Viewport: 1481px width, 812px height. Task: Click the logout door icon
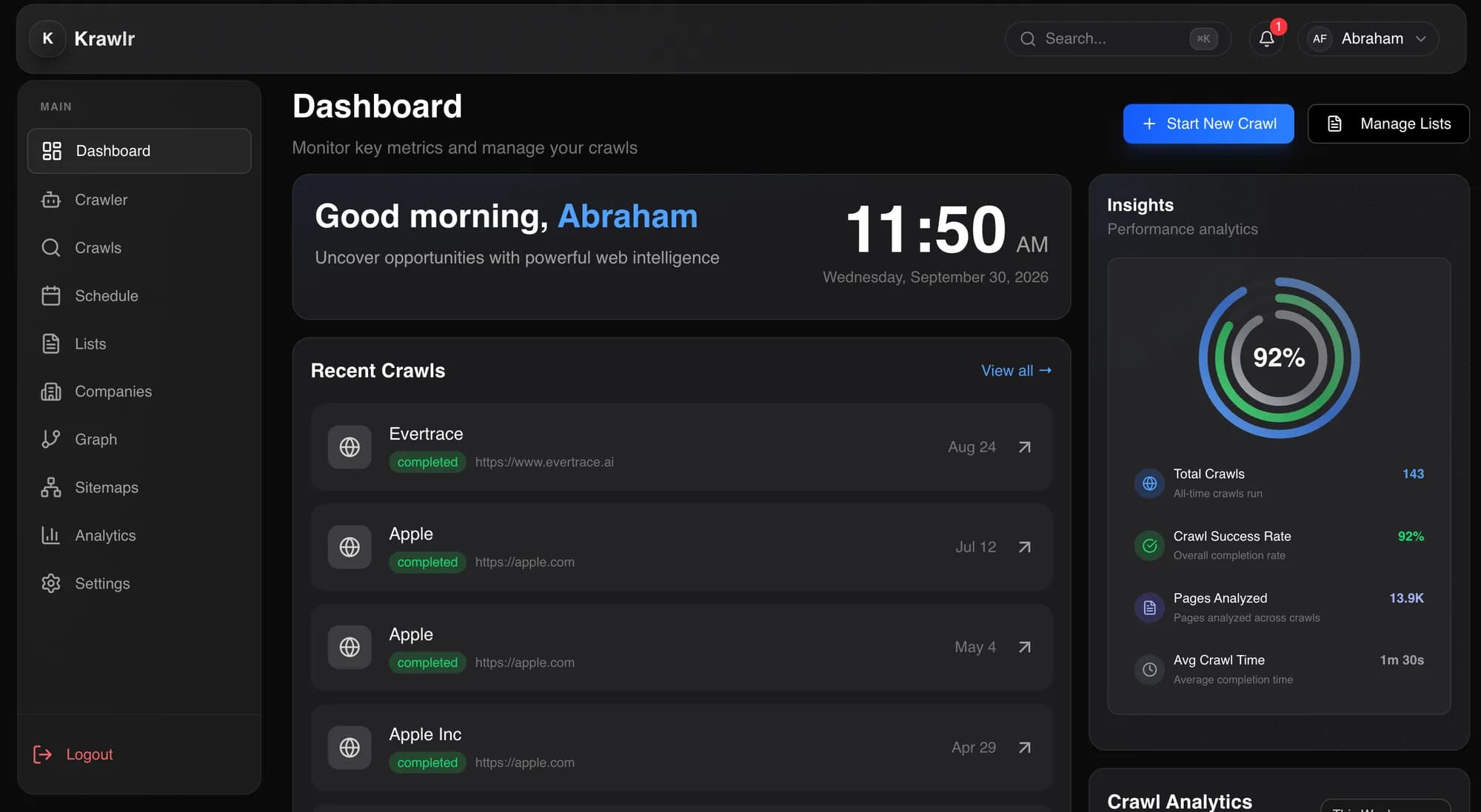pos(42,754)
